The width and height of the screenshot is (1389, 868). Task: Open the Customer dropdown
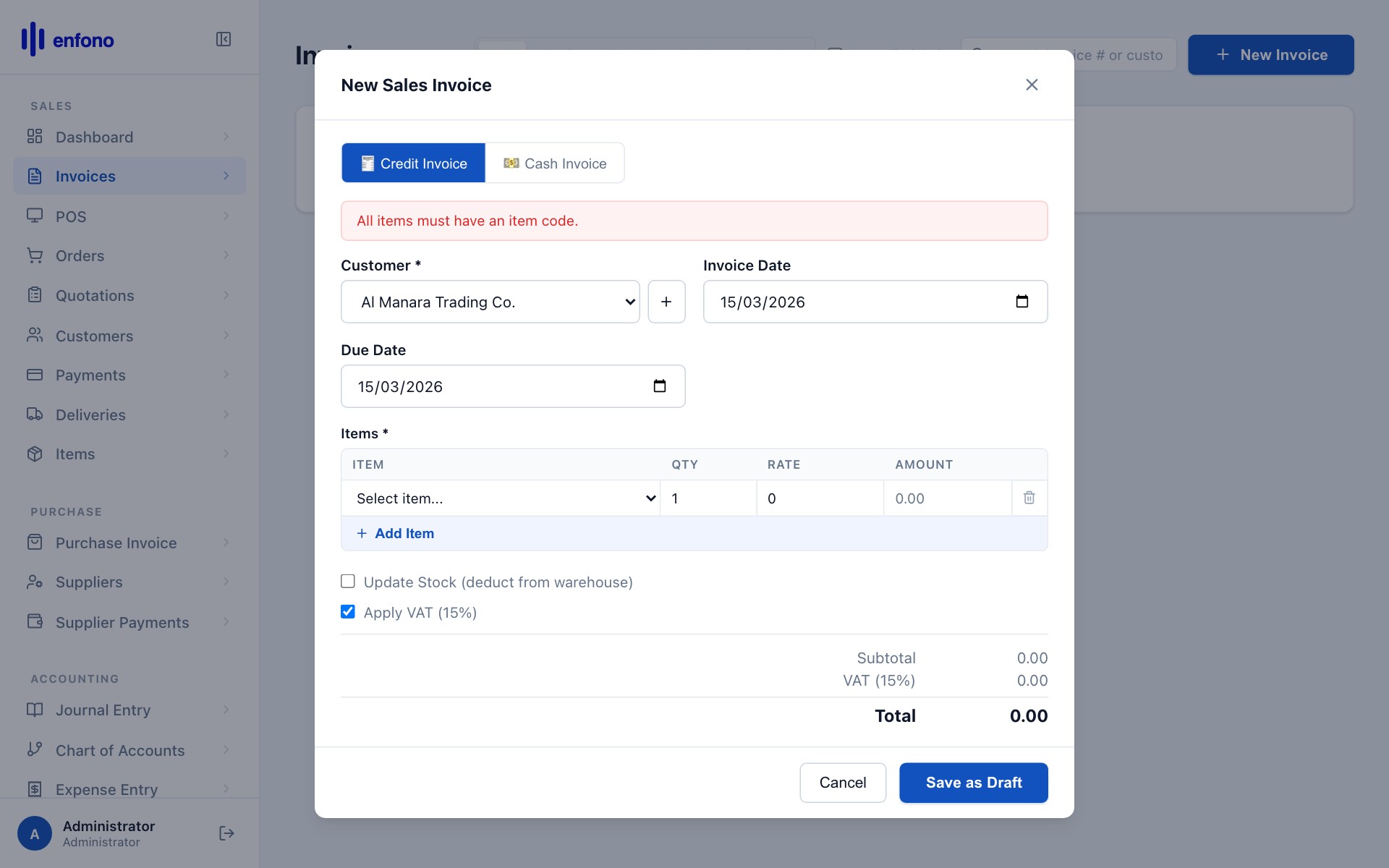(x=490, y=302)
